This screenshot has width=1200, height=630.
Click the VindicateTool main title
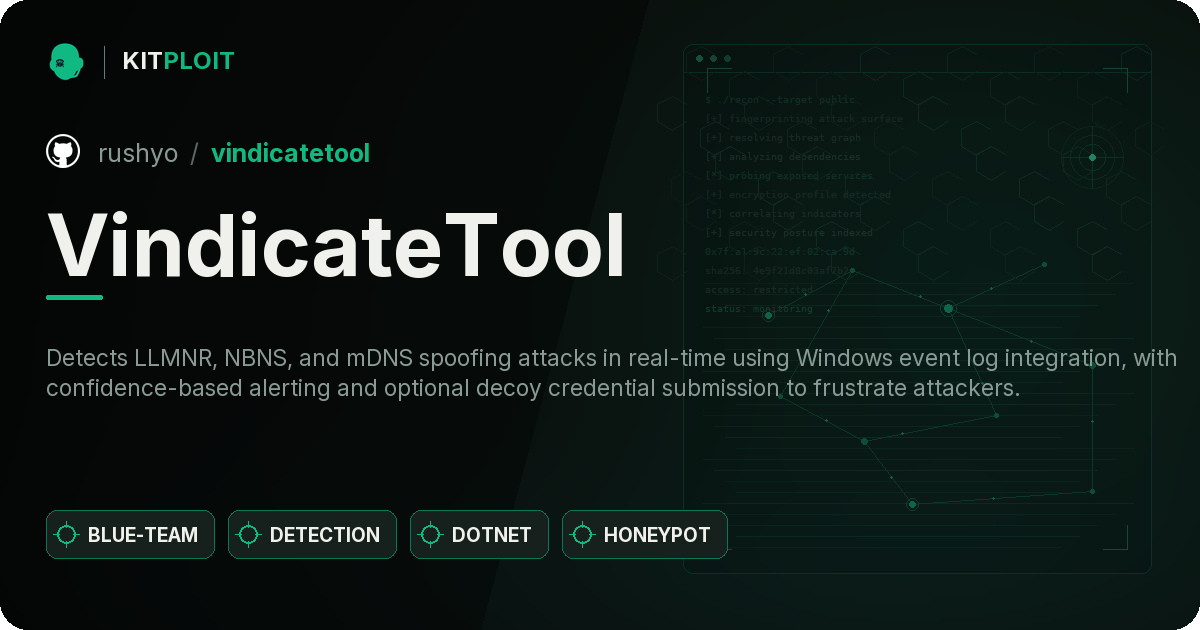[336, 244]
